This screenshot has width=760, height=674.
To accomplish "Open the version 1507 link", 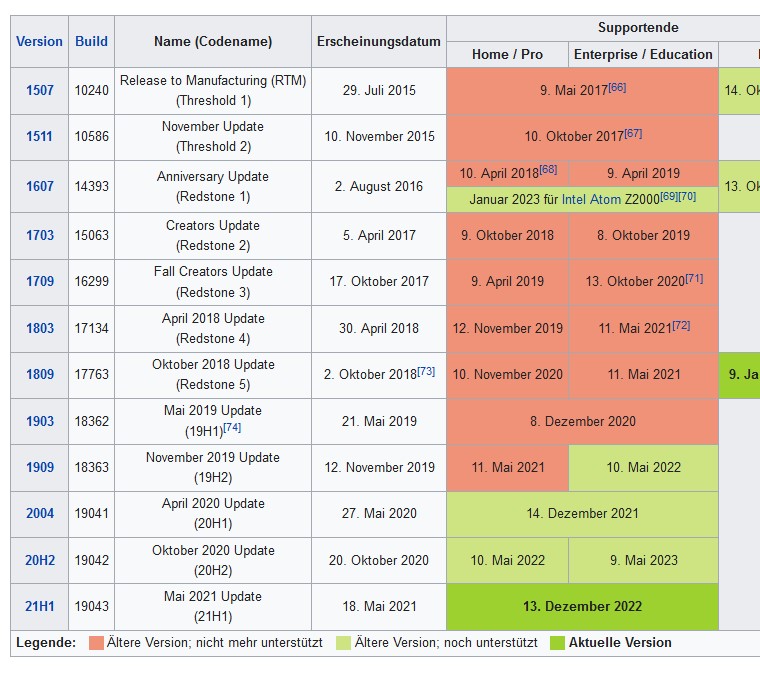I will (40, 90).
